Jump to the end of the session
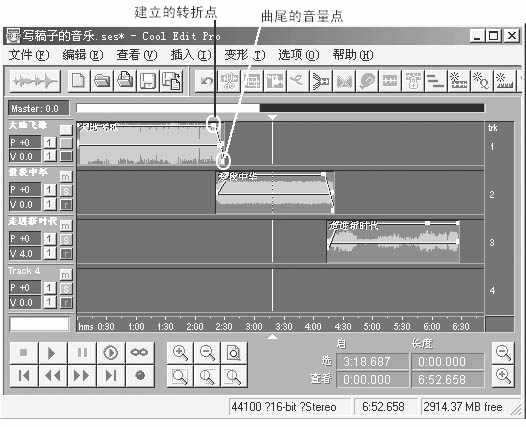The width and height of the screenshot is (526, 427). click(111, 376)
